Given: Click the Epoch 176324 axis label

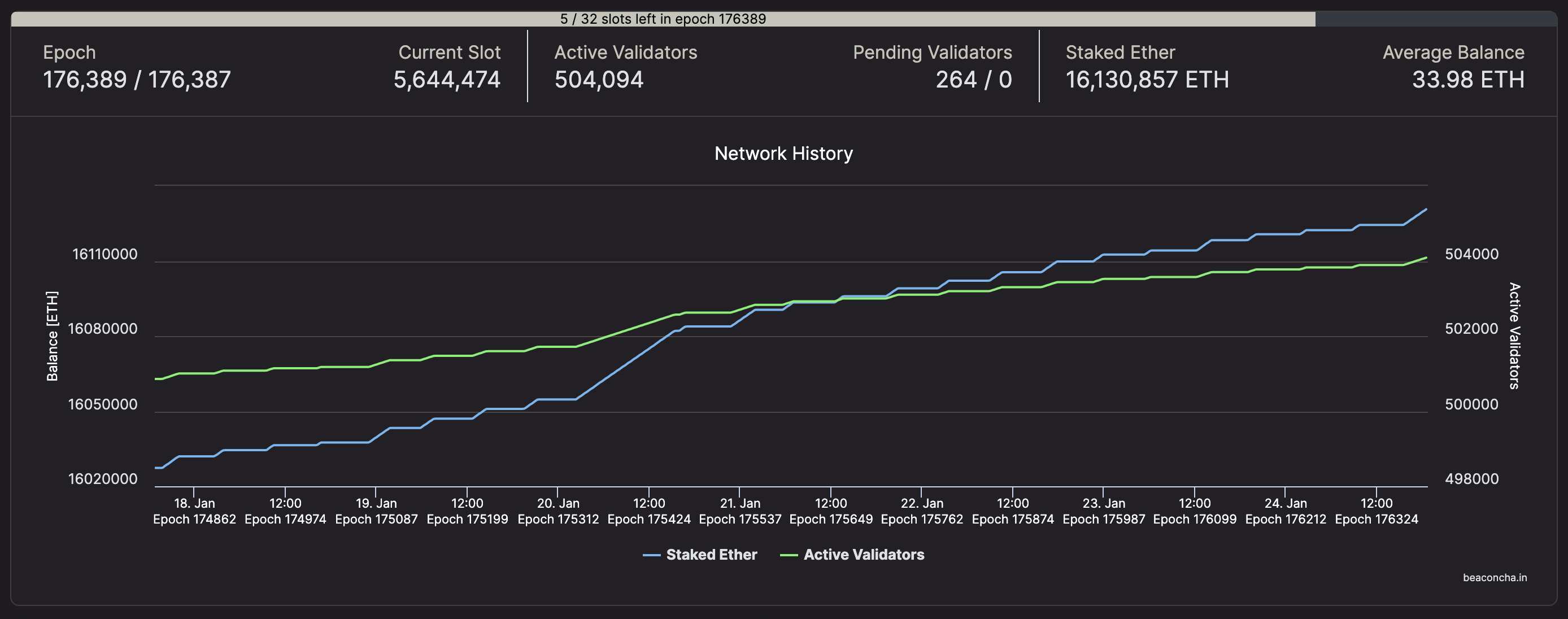Looking at the screenshot, I should 1377,519.
